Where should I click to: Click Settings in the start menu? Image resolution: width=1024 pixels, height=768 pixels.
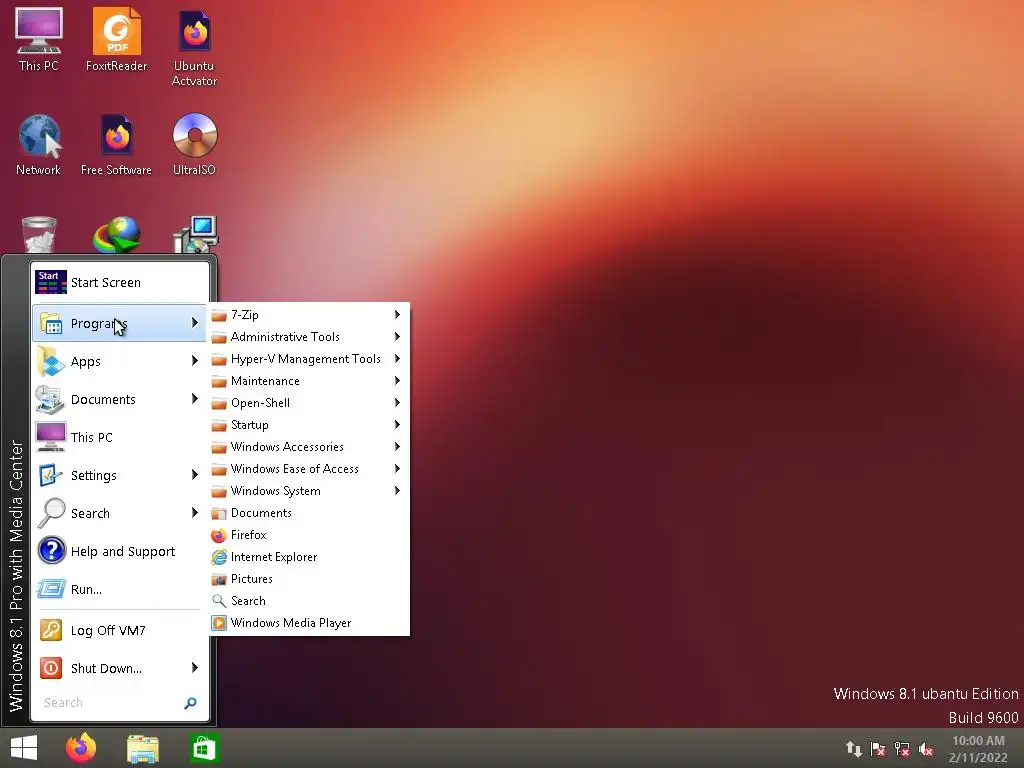coord(120,476)
